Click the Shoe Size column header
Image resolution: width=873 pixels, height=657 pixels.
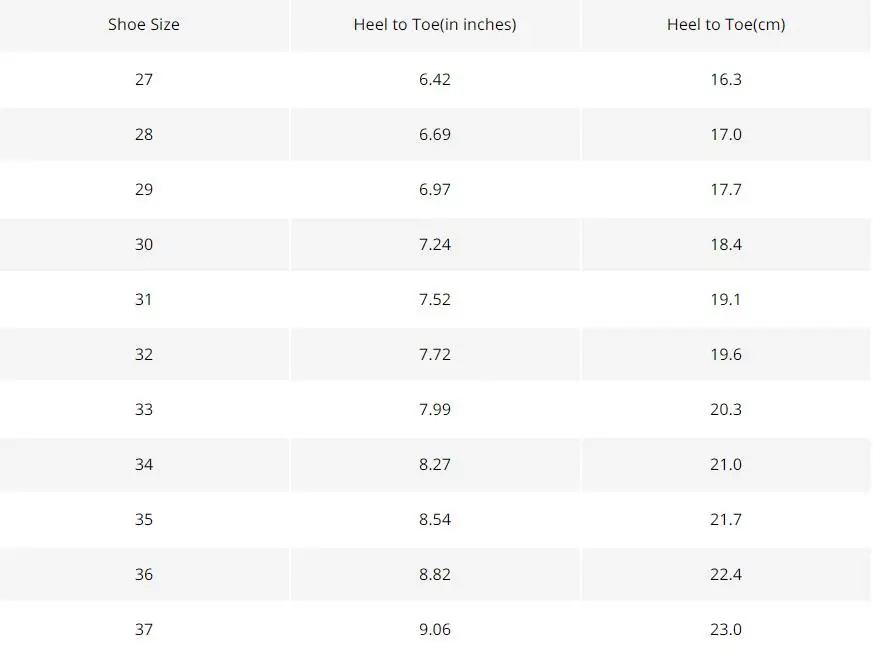pos(144,24)
